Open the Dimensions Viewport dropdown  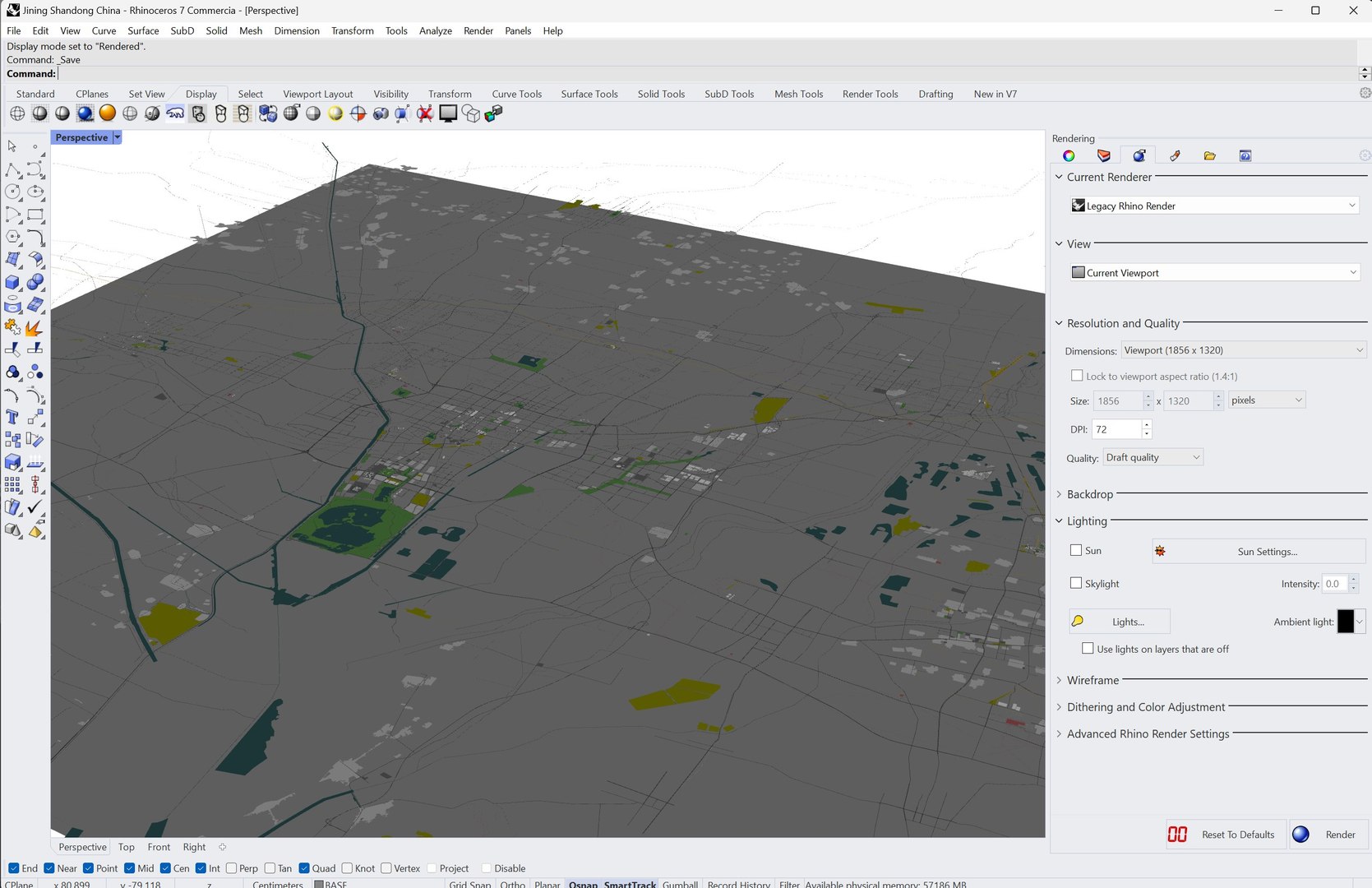tap(1243, 350)
